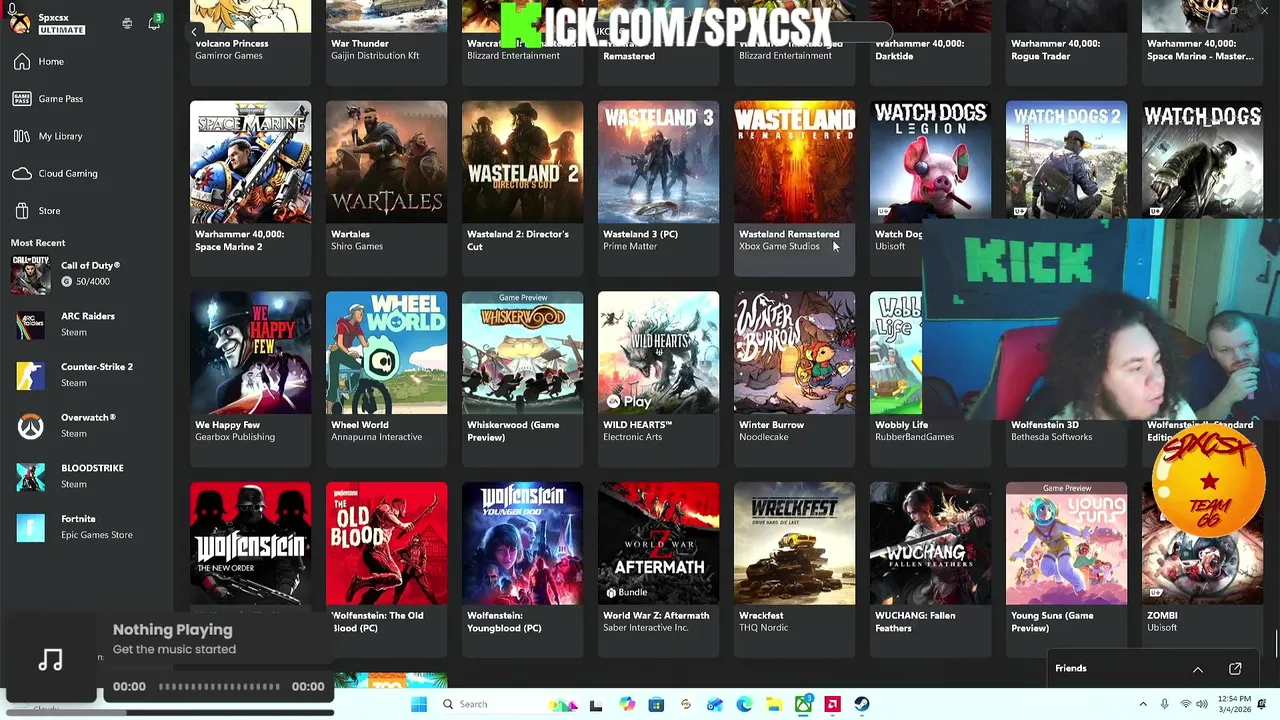
Task: Click the music note icon in media popup
Action: (x=51, y=660)
